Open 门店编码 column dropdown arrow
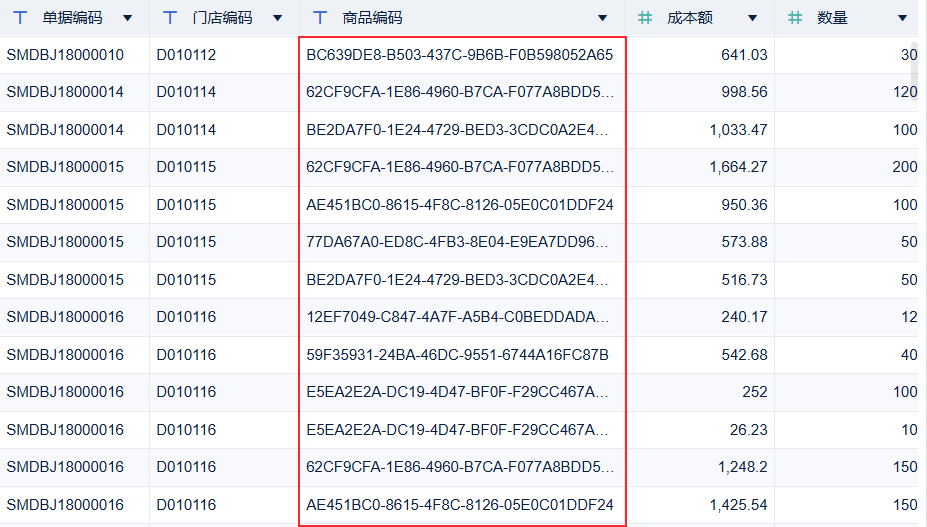The height and width of the screenshot is (527, 927). (277, 18)
